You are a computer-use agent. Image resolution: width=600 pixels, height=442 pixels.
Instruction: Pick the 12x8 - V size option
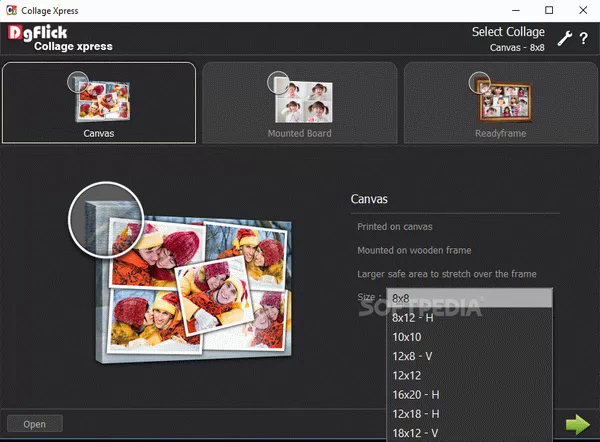click(x=470, y=356)
